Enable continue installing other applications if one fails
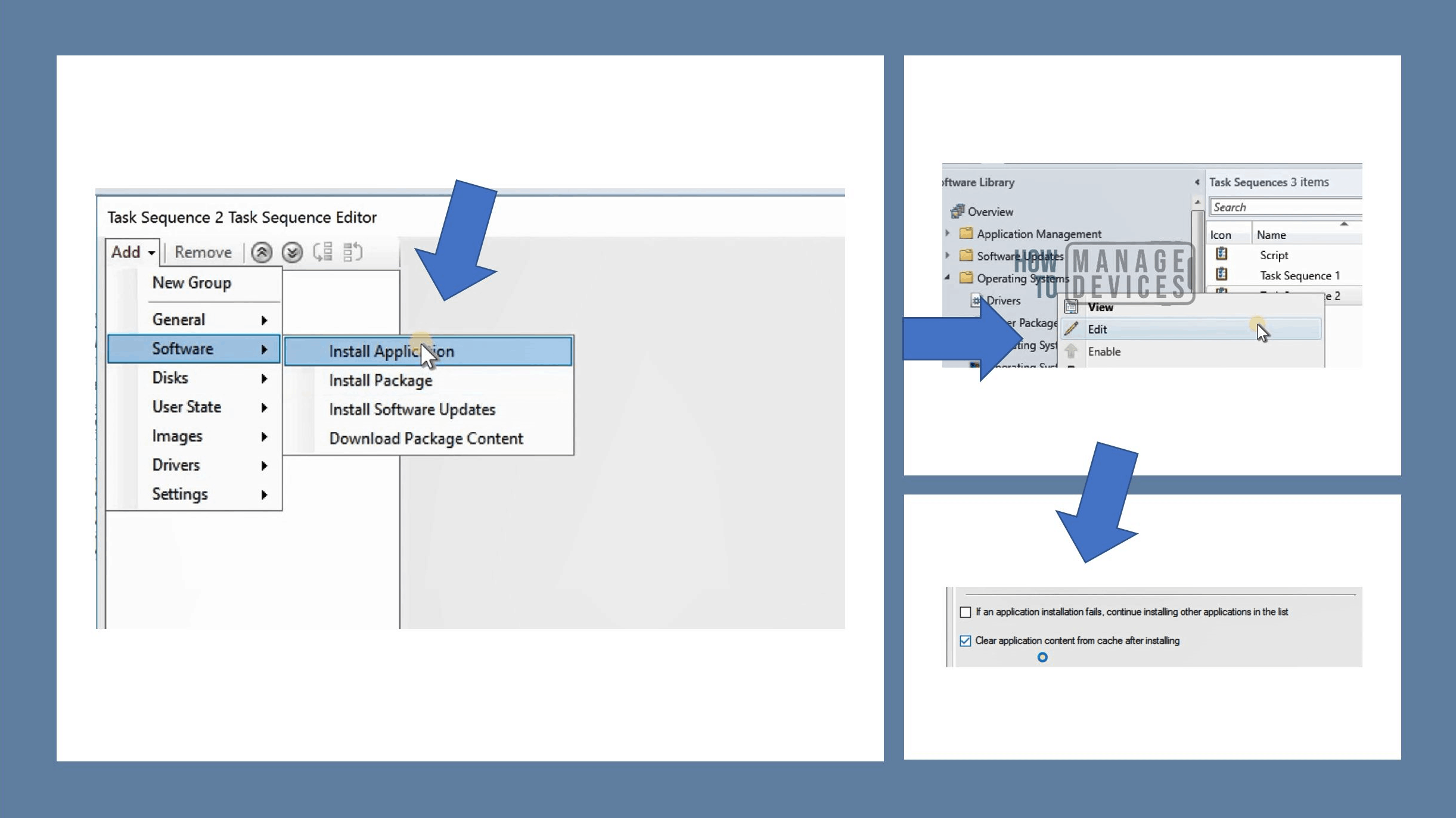Screen dimensions: 1456x818 coord(966,612)
